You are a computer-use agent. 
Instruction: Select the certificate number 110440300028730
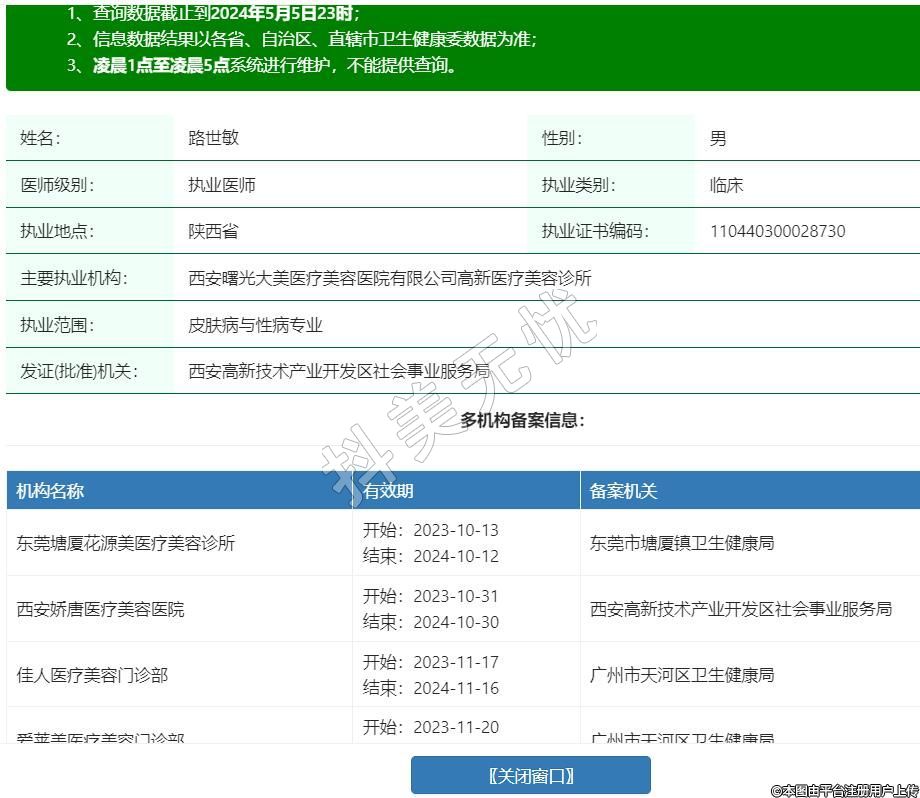point(777,231)
